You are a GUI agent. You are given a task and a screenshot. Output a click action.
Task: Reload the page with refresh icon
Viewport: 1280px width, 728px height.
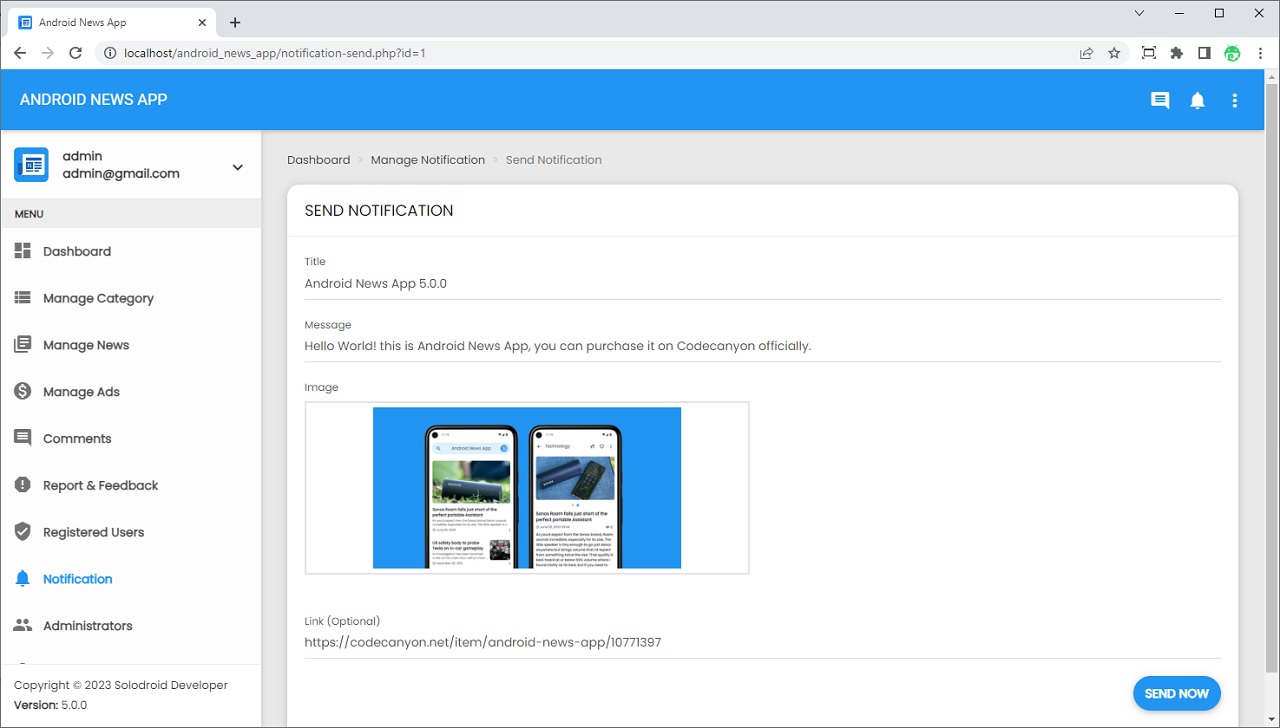point(75,53)
